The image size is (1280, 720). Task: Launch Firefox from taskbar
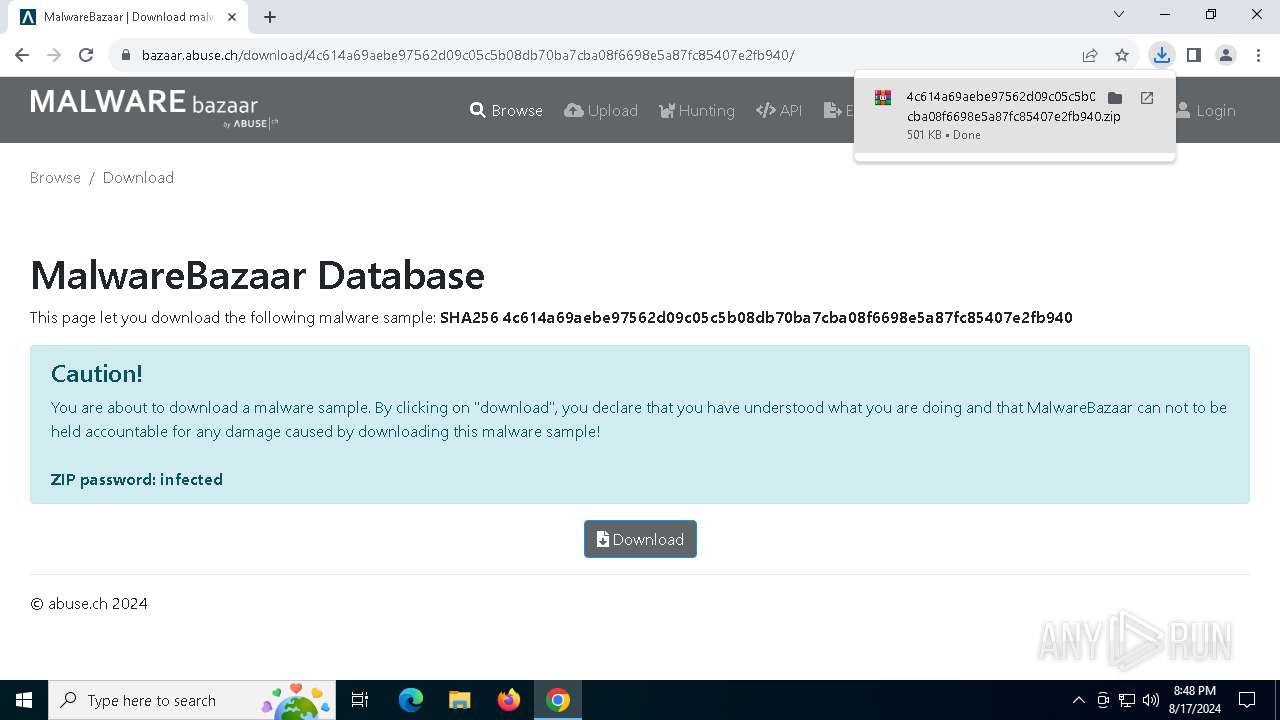(x=509, y=700)
